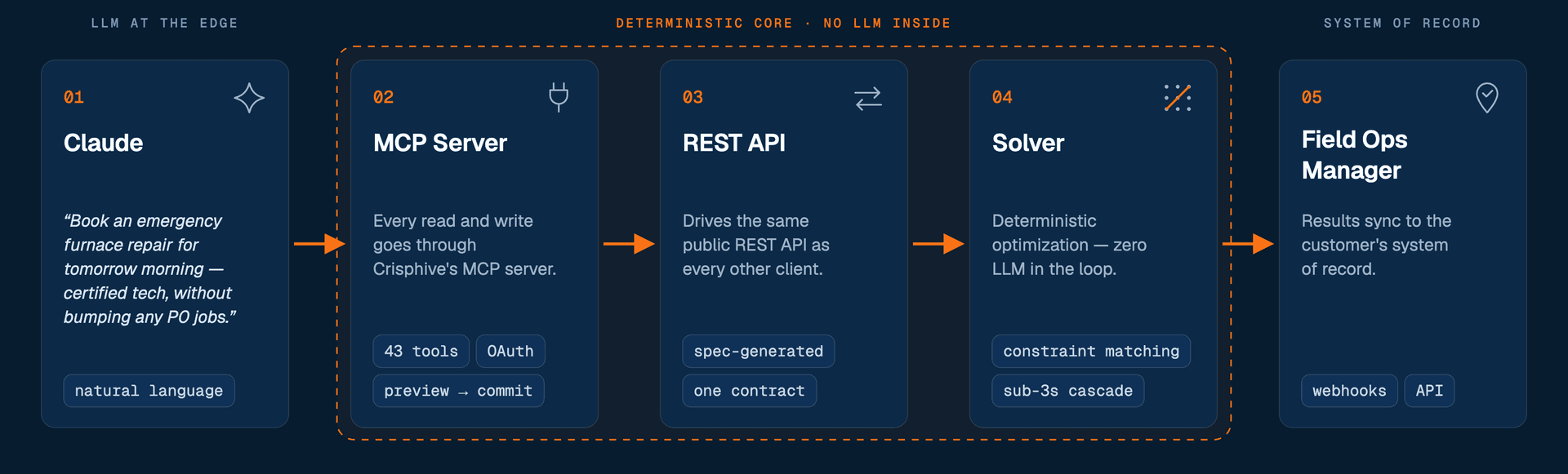Select the 'preview → commit' tag
1568x474 pixels.
(458, 391)
